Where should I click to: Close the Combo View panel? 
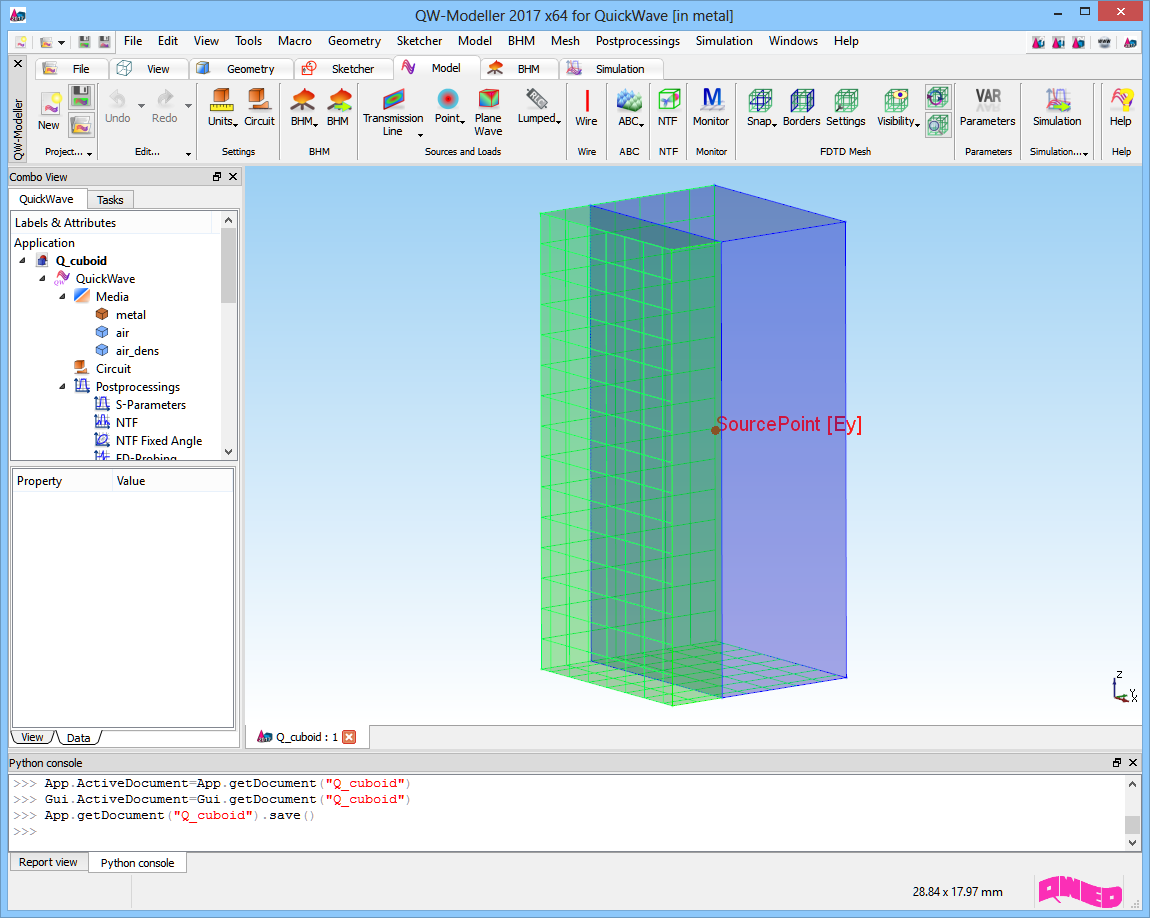coord(233,177)
